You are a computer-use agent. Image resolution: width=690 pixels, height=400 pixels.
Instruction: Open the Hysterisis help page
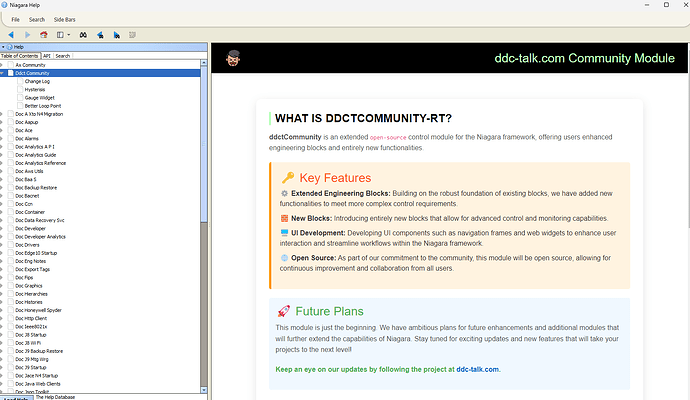coord(35,89)
